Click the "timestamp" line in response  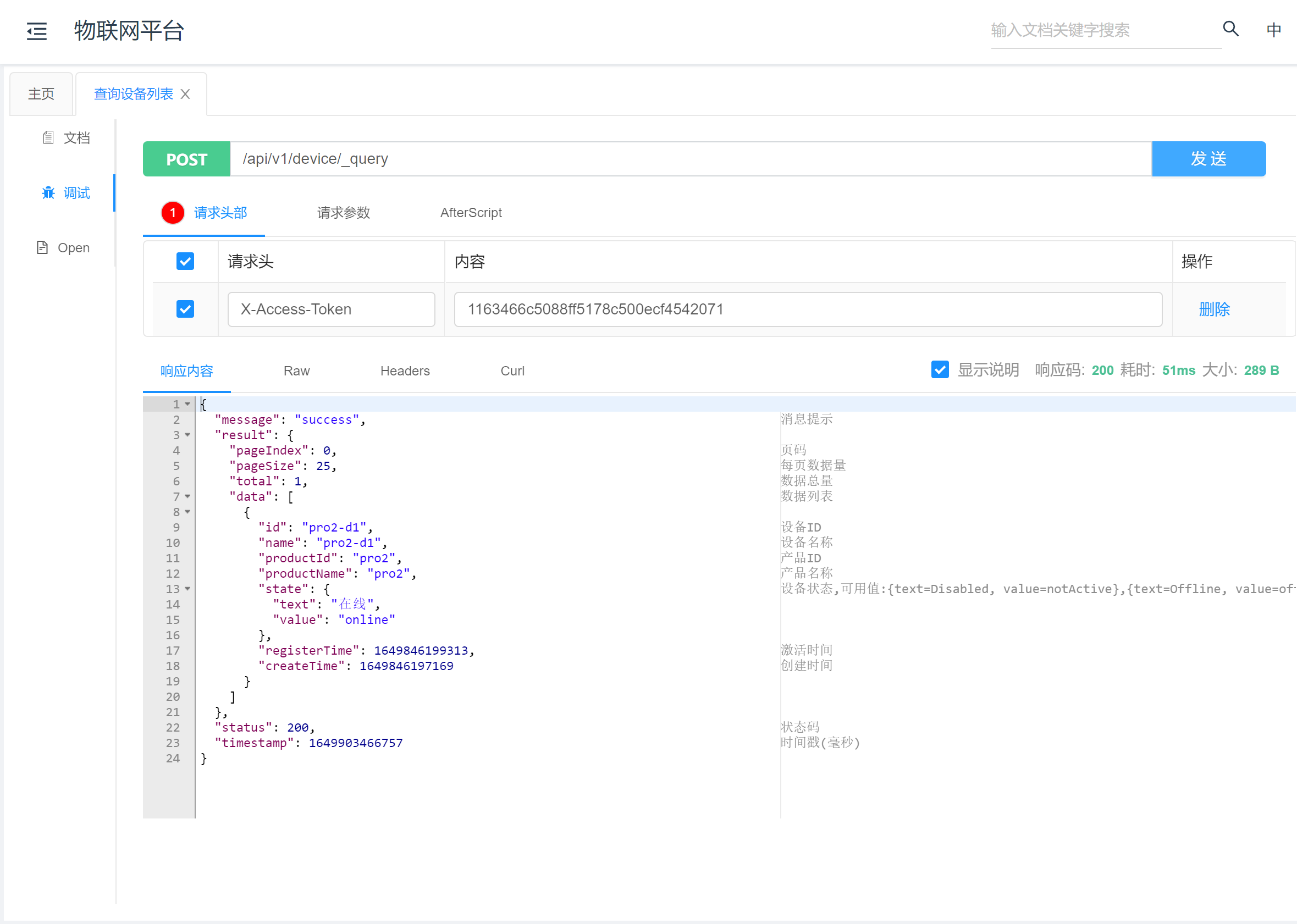[308, 743]
